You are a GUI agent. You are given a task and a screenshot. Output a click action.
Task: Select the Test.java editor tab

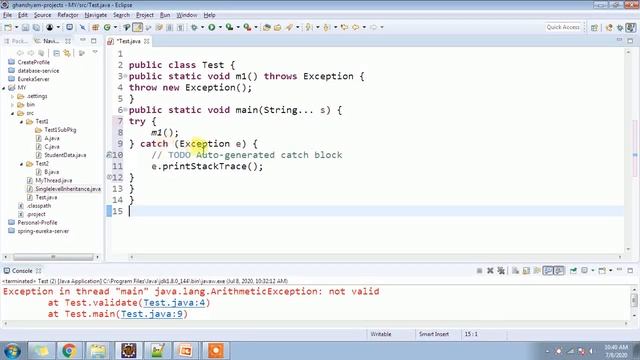[128, 41]
